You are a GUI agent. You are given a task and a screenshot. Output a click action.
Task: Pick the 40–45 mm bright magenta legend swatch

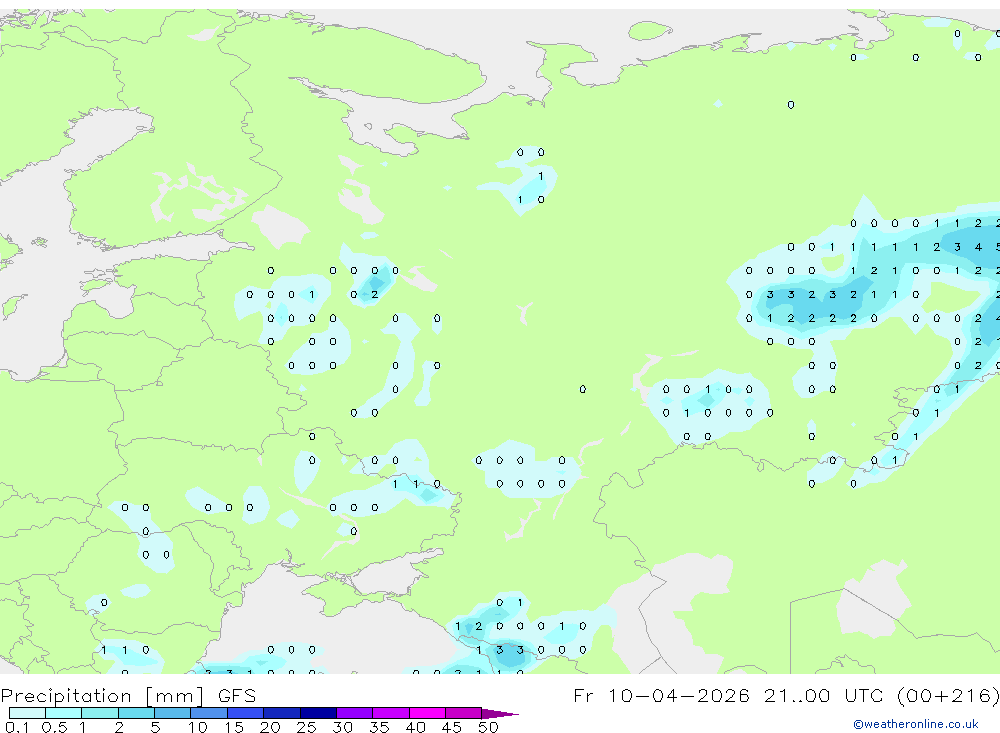point(427,713)
